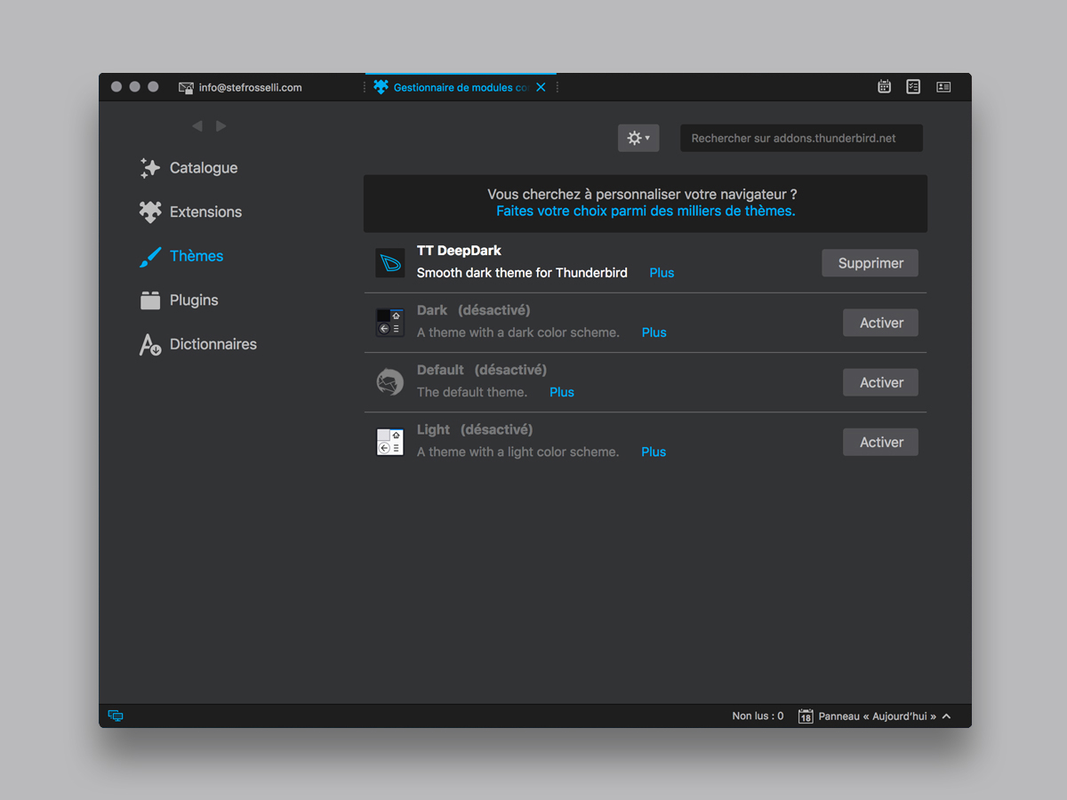Click Plus link for the Dark theme
This screenshot has width=1067, height=800.
[x=653, y=333]
